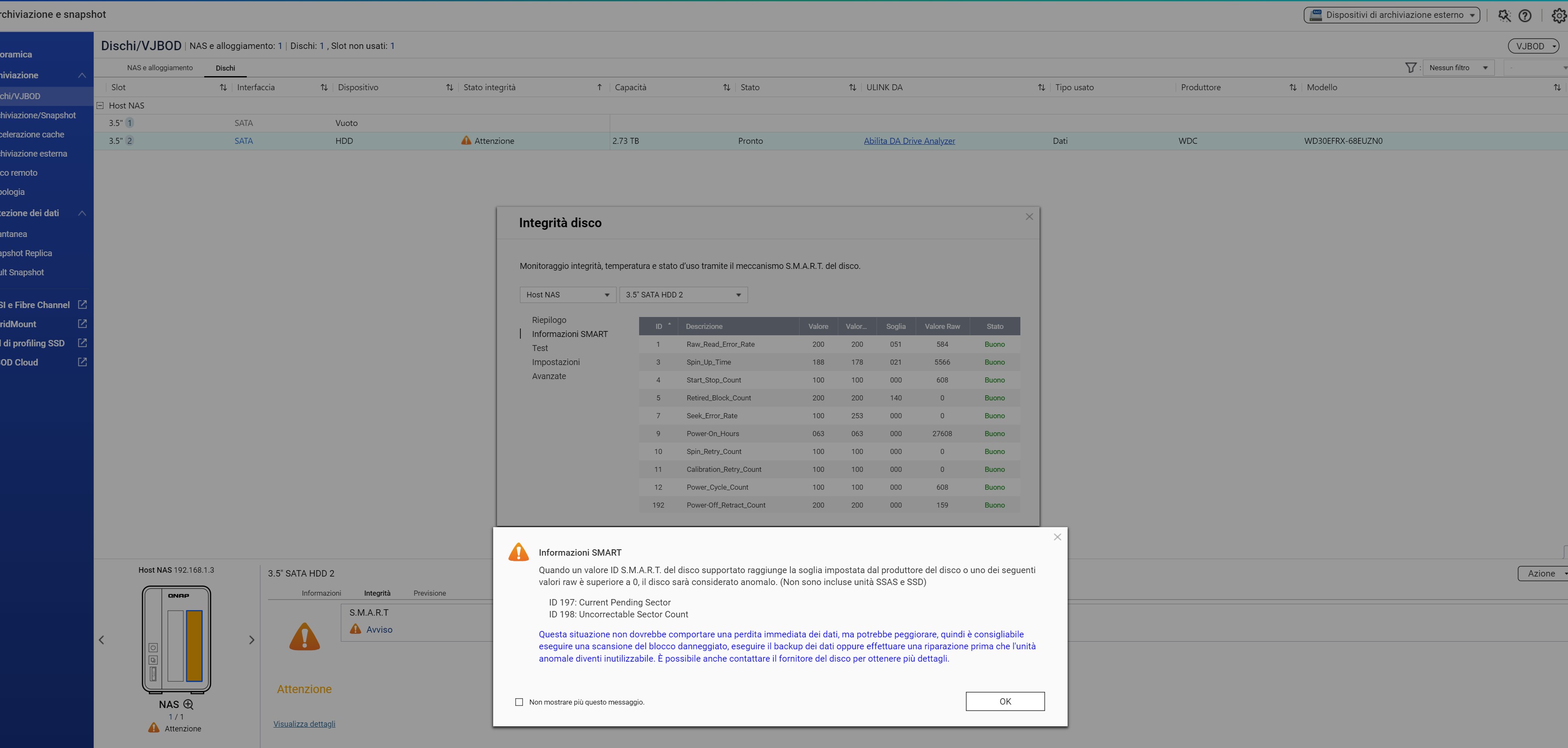The height and width of the screenshot is (748, 1568).
Task: Open the help question mark icon
Action: click(x=1524, y=16)
